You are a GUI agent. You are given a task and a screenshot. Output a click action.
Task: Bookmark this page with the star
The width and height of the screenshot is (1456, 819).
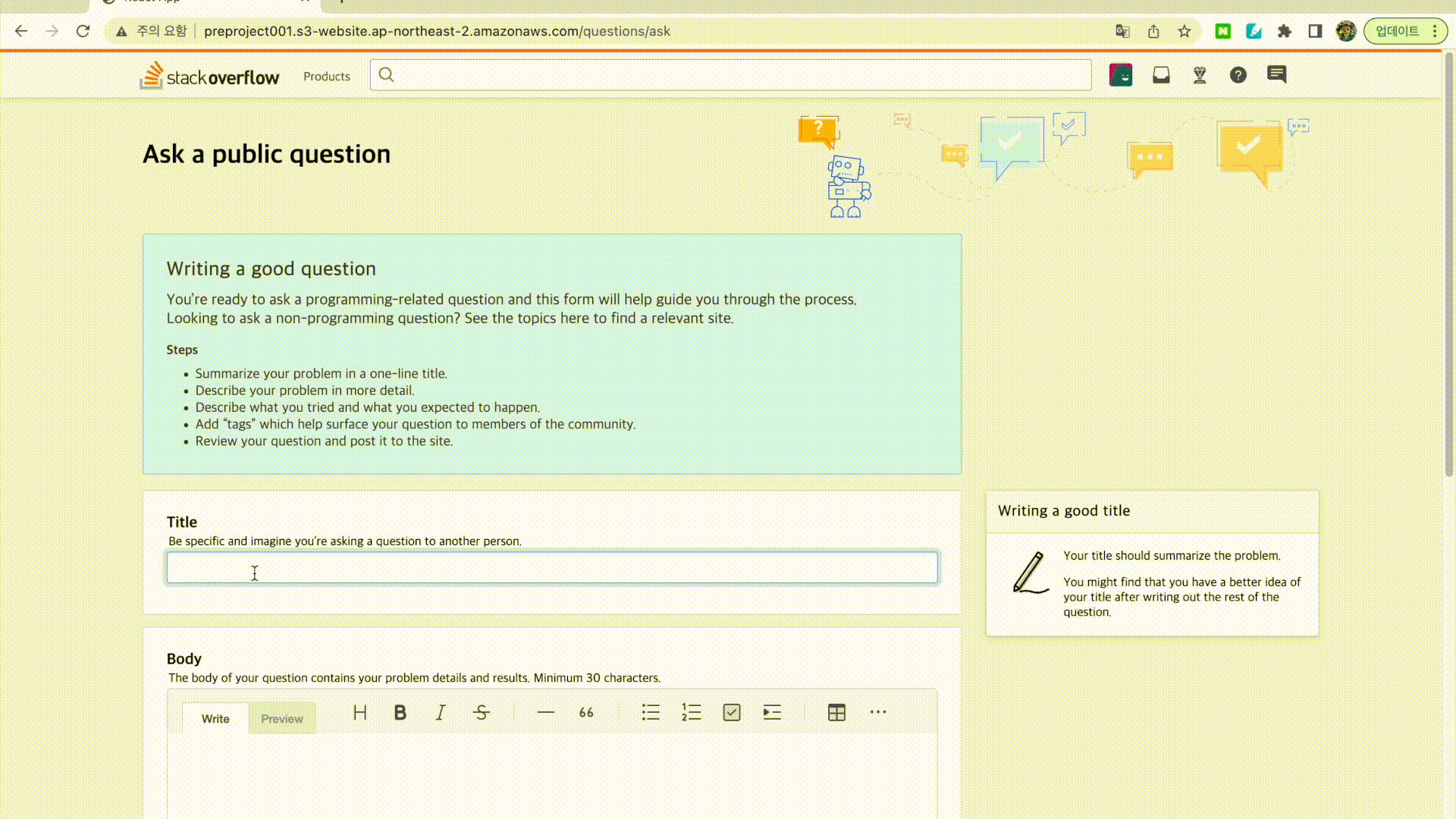1185,31
